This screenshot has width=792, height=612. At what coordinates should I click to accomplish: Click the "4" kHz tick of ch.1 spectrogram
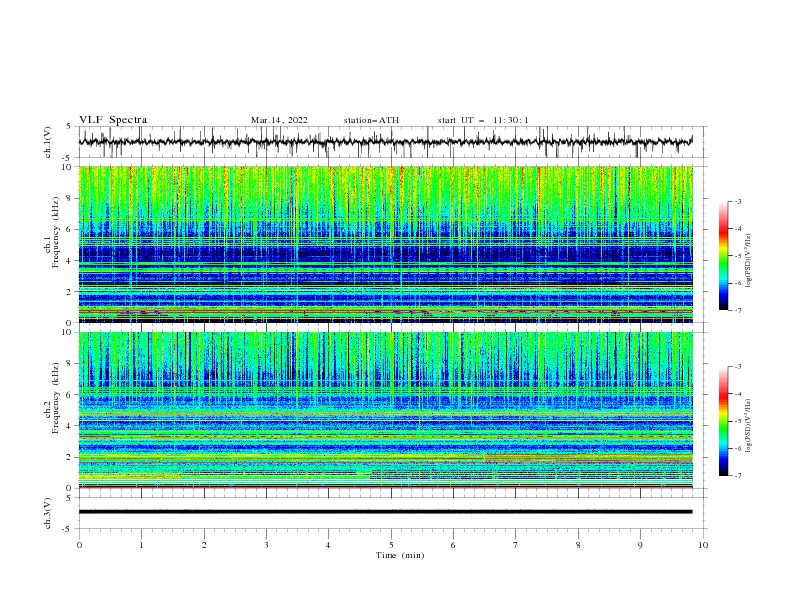click(x=69, y=261)
